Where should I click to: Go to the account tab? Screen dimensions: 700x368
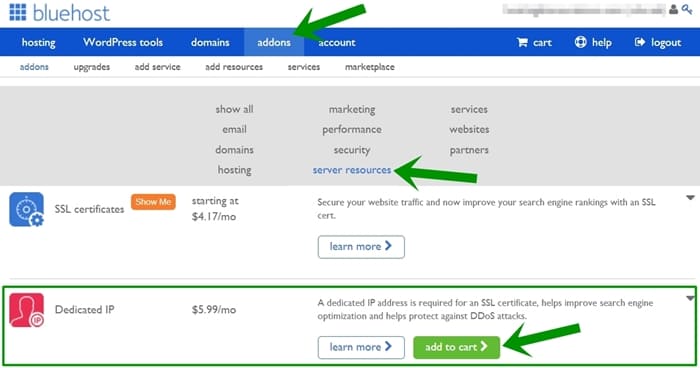pyautogui.click(x=337, y=42)
